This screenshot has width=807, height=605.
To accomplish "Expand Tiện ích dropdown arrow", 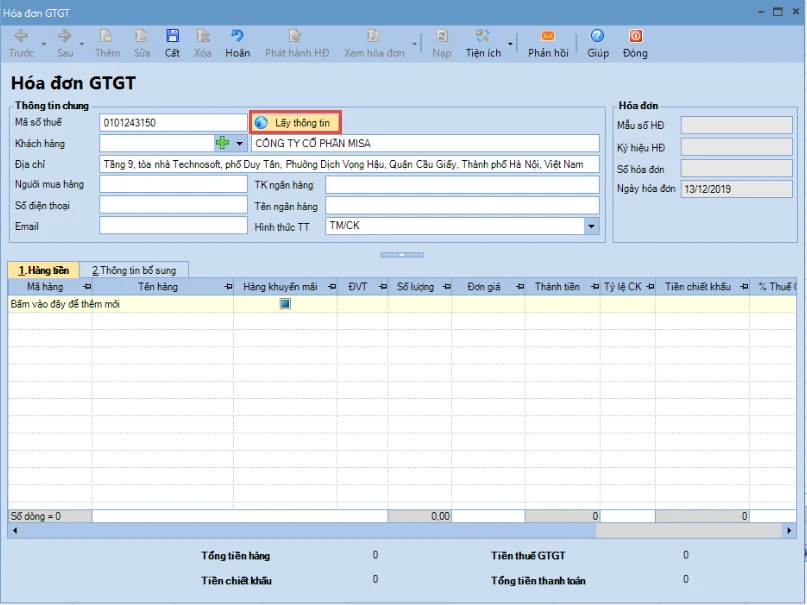I will coord(510,44).
